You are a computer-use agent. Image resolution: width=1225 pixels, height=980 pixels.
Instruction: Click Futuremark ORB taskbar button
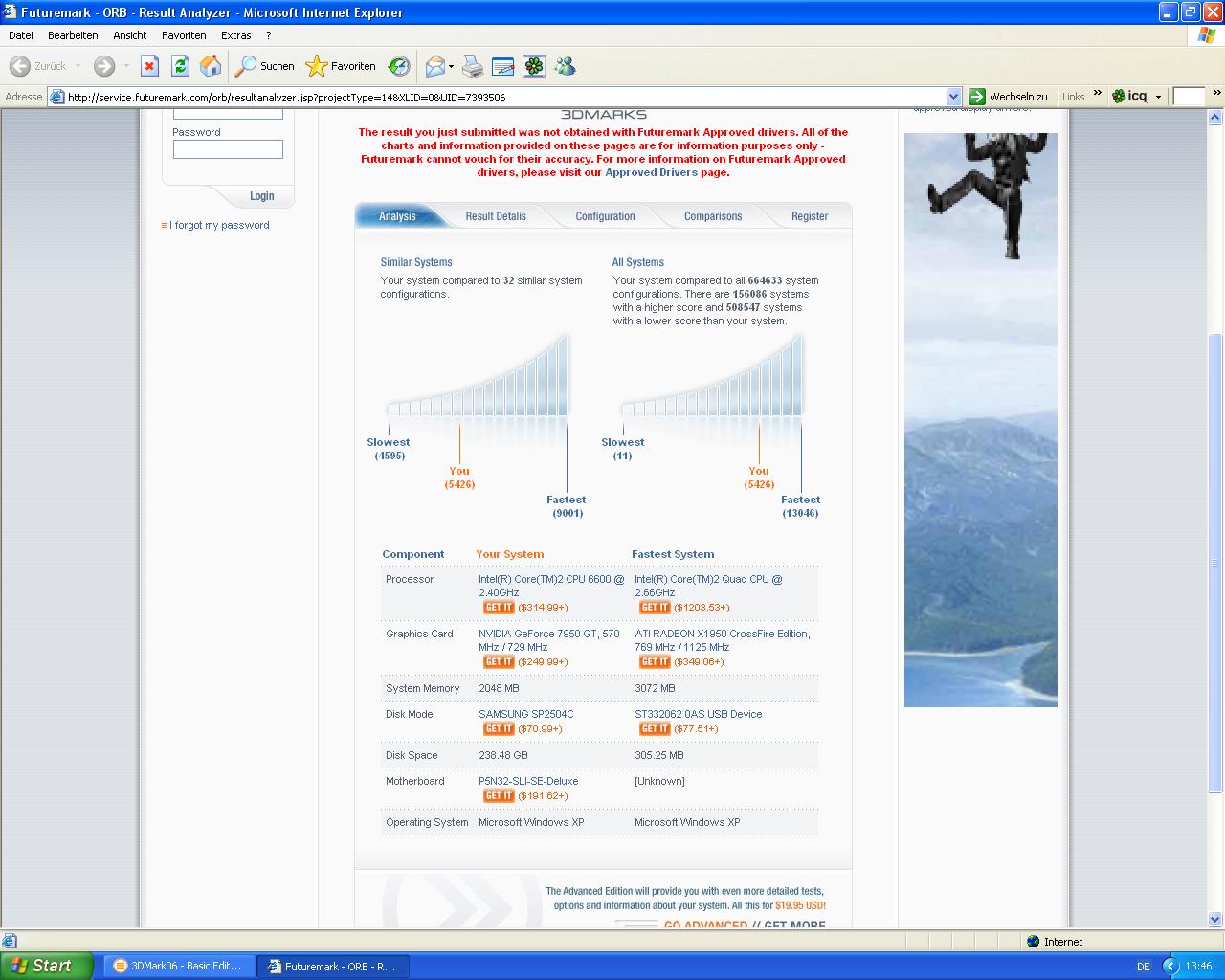click(332, 966)
